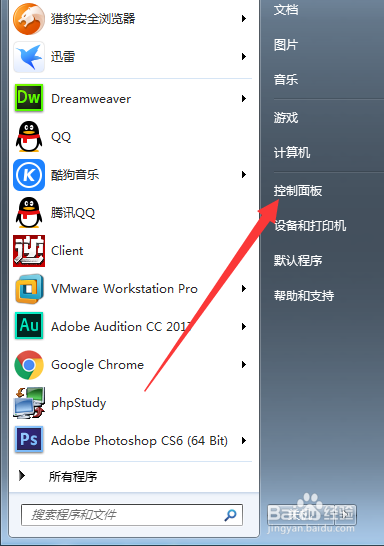Click the VMware Workstation Pro text

coord(124,289)
